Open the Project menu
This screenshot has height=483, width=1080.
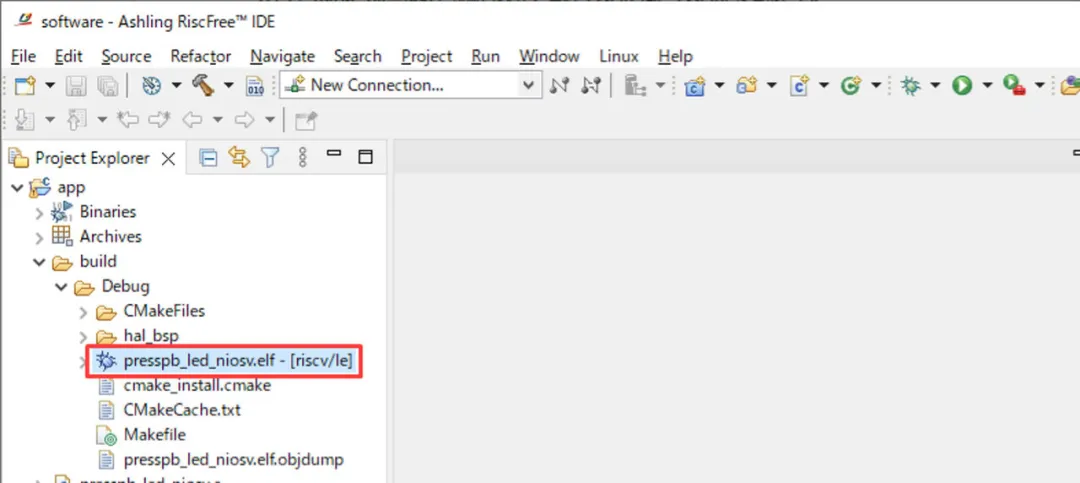point(426,56)
